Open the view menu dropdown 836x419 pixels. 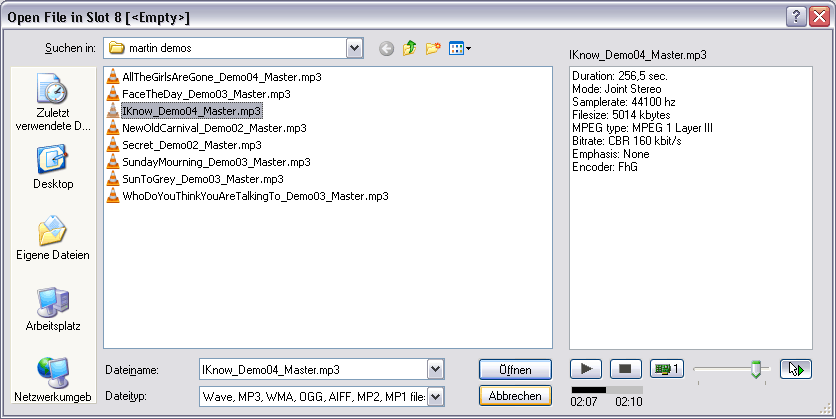pos(460,48)
